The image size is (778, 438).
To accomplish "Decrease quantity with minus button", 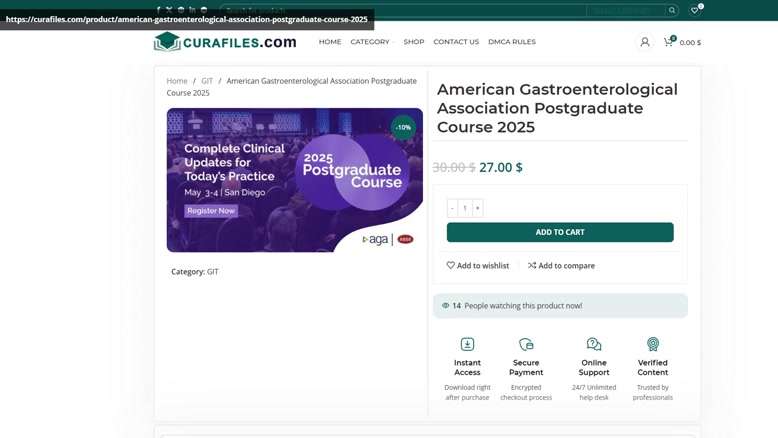I will (x=452, y=208).
